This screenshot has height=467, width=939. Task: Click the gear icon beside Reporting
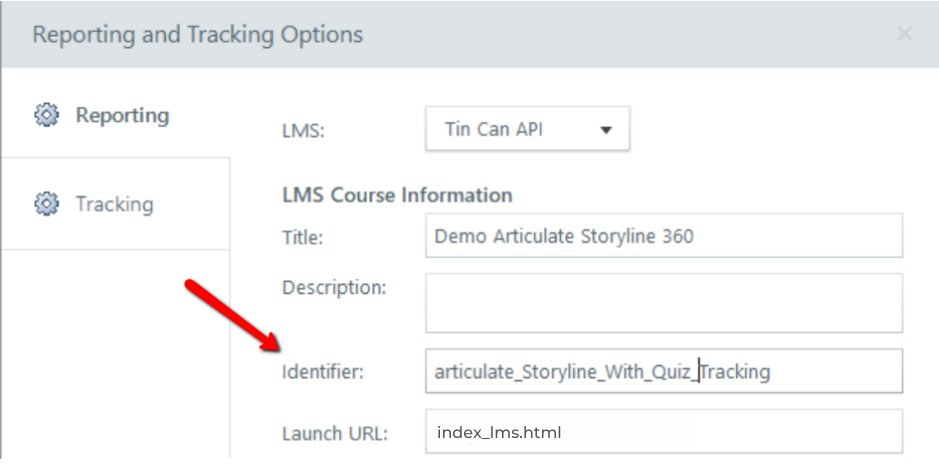(x=47, y=114)
